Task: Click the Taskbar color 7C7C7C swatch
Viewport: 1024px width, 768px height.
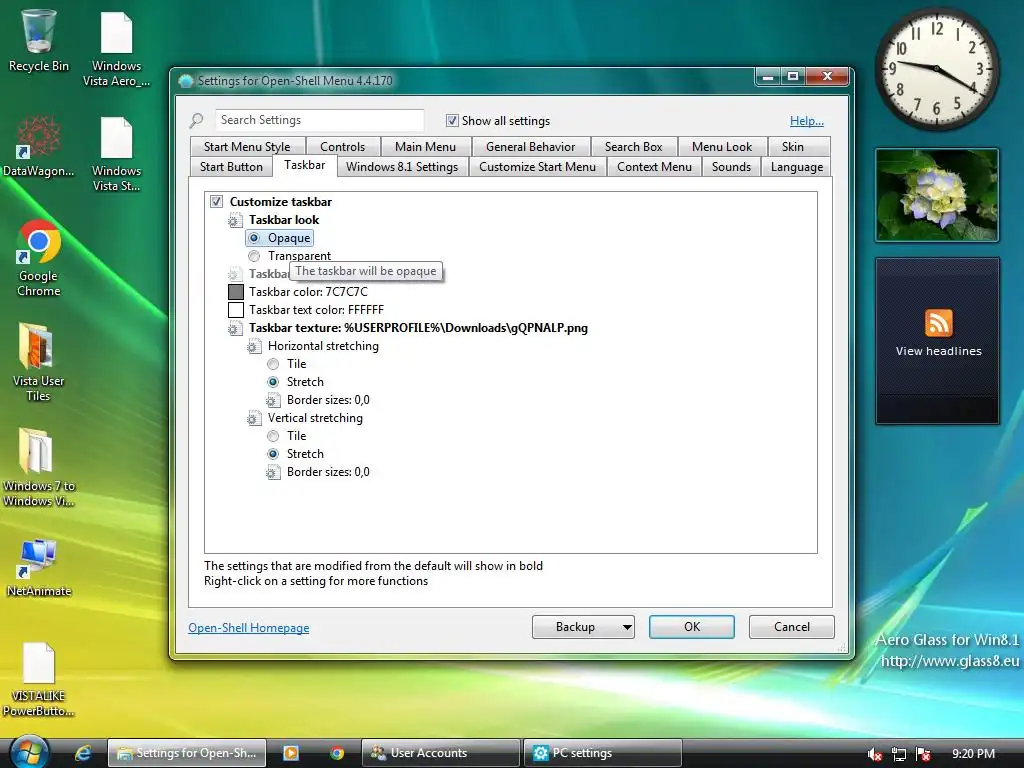Action: click(236, 292)
